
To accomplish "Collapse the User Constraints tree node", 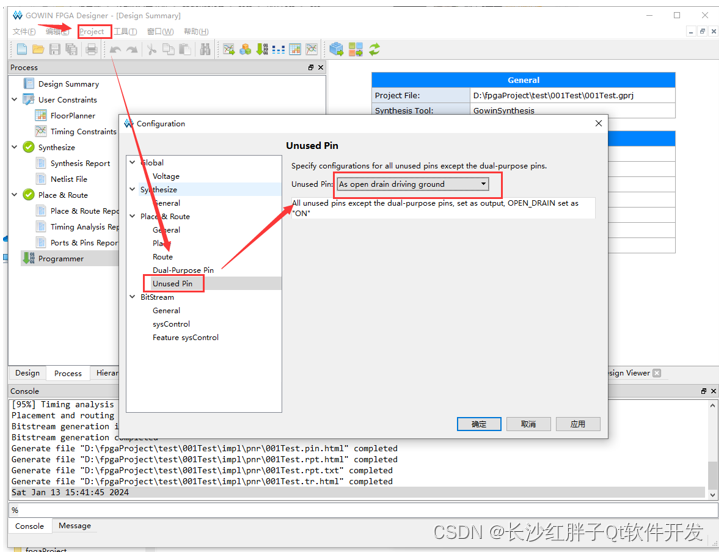I will tap(15, 99).
